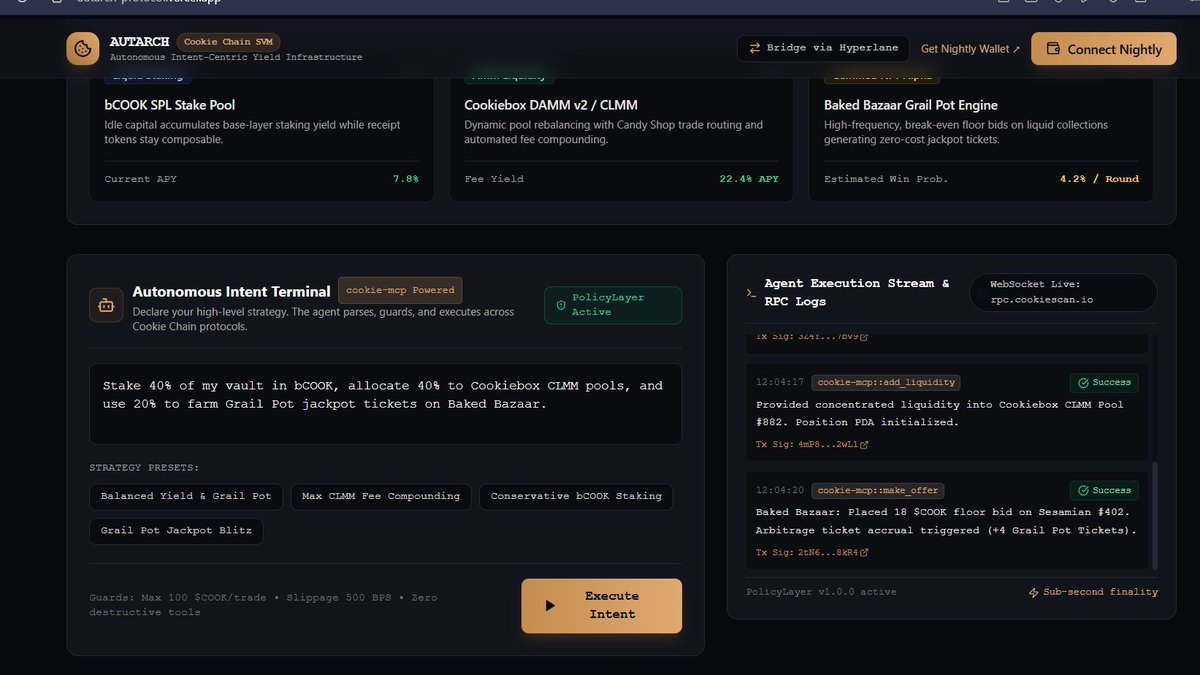Click the cookie-mcp::make_offer tag
1200x675 pixels.
click(878, 490)
